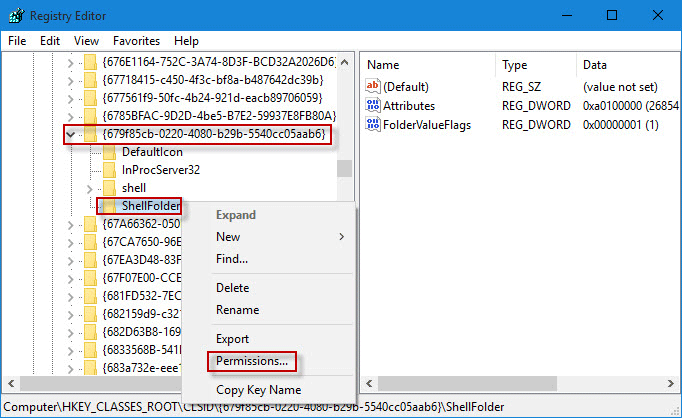Click the 0x00000001 (1) data cell
The image size is (682, 418).
pos(621,125)
